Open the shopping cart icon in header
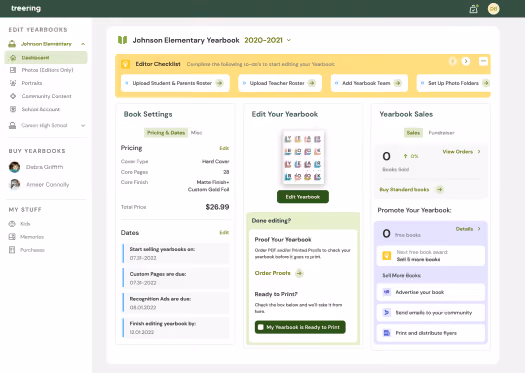 pyautogui.click(x=474, y=9)
